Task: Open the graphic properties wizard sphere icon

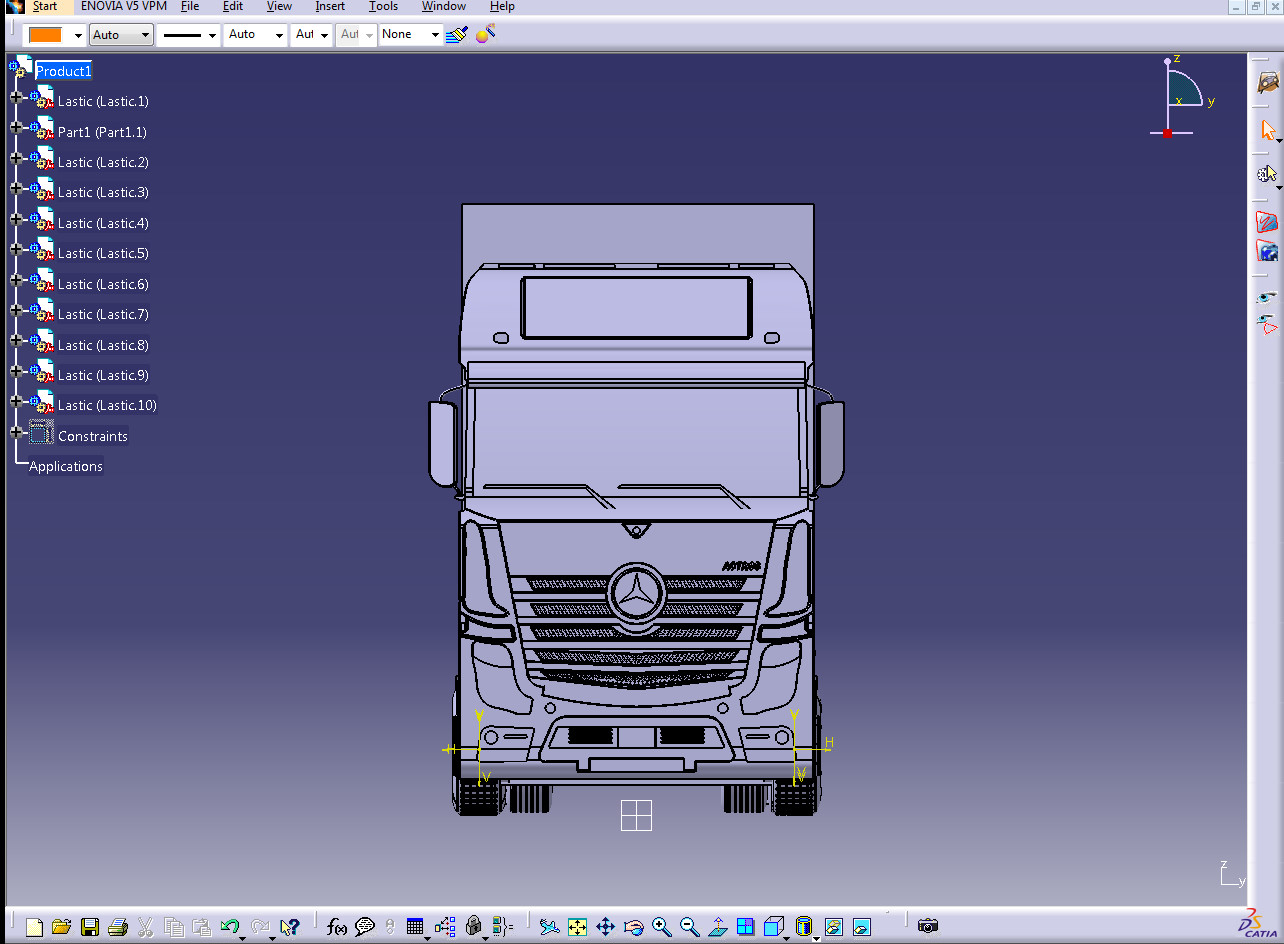Action: (x=486, y=34)
